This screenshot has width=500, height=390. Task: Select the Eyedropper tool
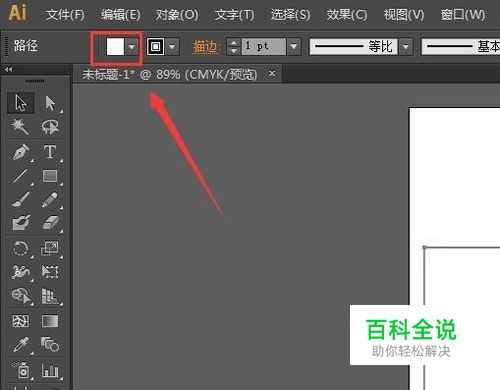pyautogui.click(x=21, y=345)
